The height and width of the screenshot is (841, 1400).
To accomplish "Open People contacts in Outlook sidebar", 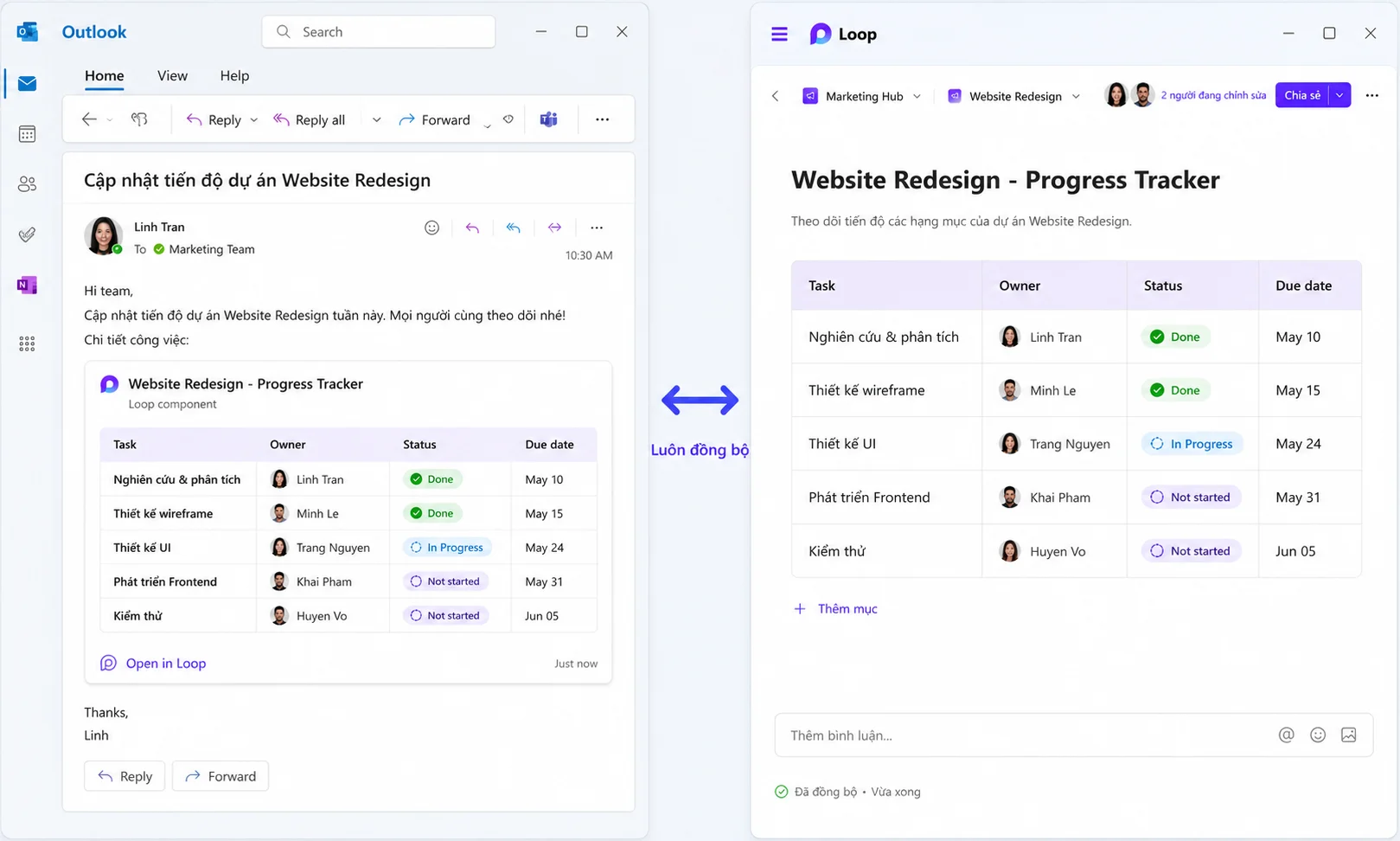I will (27, 184).
